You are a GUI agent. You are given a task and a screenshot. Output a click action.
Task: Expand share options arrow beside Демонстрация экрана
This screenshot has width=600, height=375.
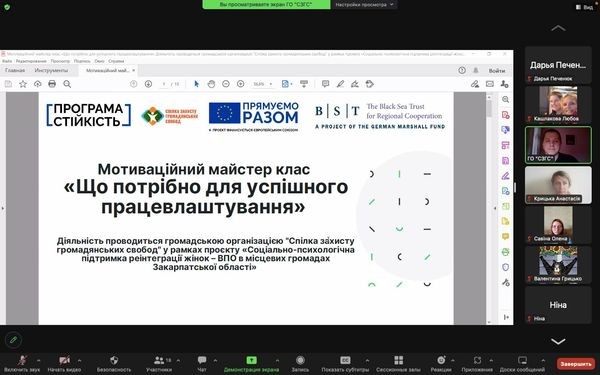277,360
